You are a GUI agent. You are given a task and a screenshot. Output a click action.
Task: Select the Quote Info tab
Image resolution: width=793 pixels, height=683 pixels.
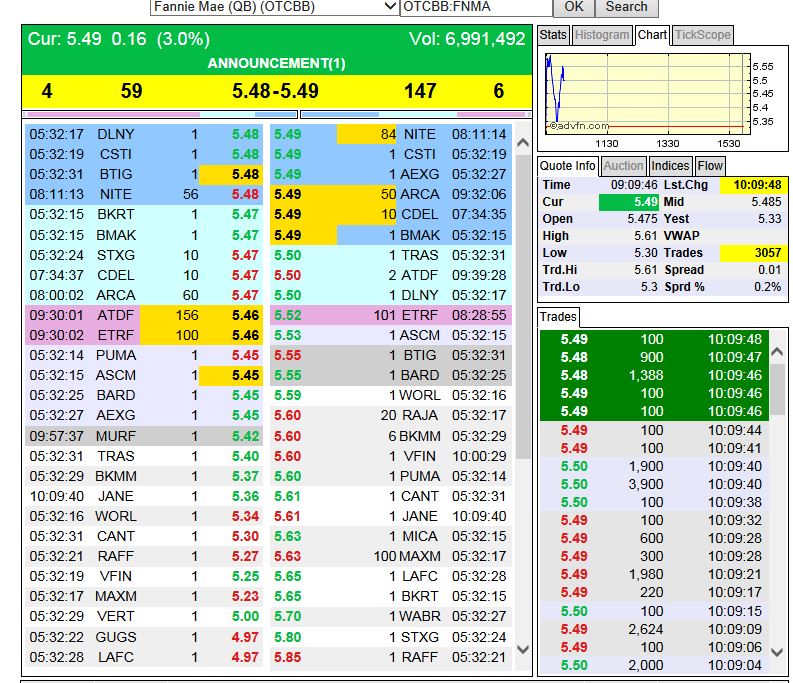point(567,166)
